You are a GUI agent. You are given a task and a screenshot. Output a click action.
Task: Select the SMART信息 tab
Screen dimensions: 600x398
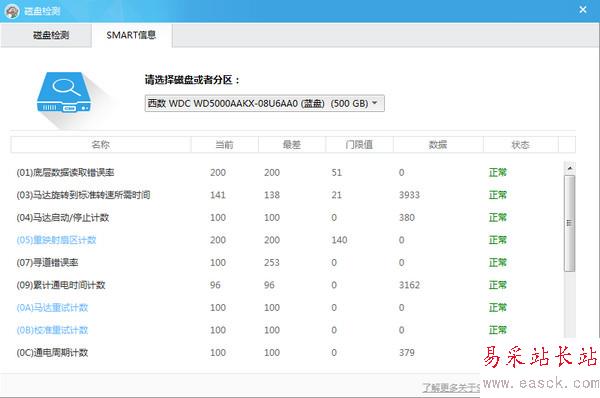(131, 35)
